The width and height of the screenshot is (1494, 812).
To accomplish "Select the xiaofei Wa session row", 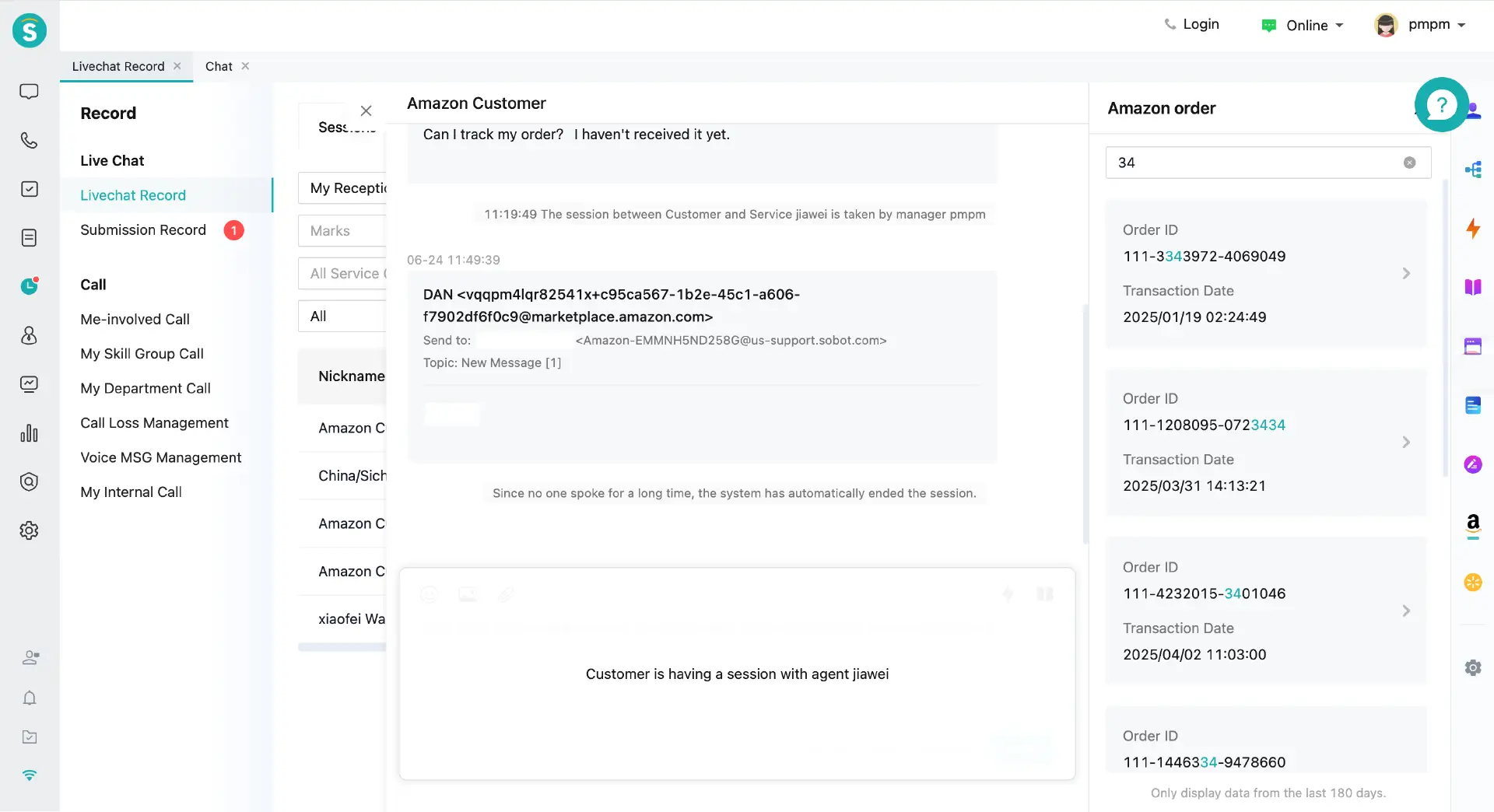I will pos(342,619).
